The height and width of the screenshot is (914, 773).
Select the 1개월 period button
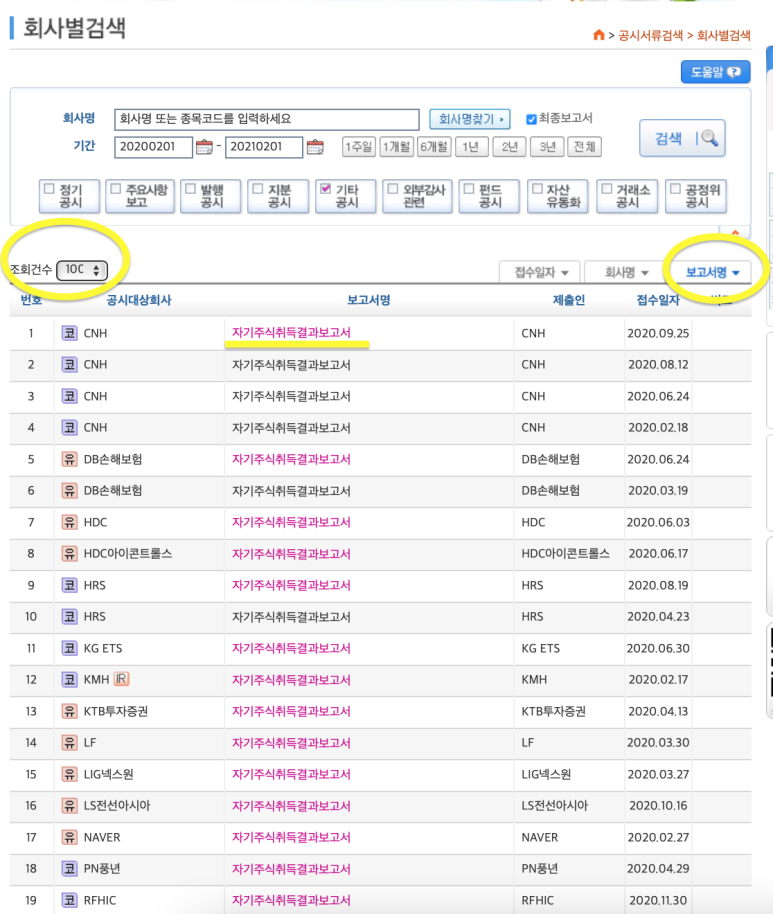(396, 147)
